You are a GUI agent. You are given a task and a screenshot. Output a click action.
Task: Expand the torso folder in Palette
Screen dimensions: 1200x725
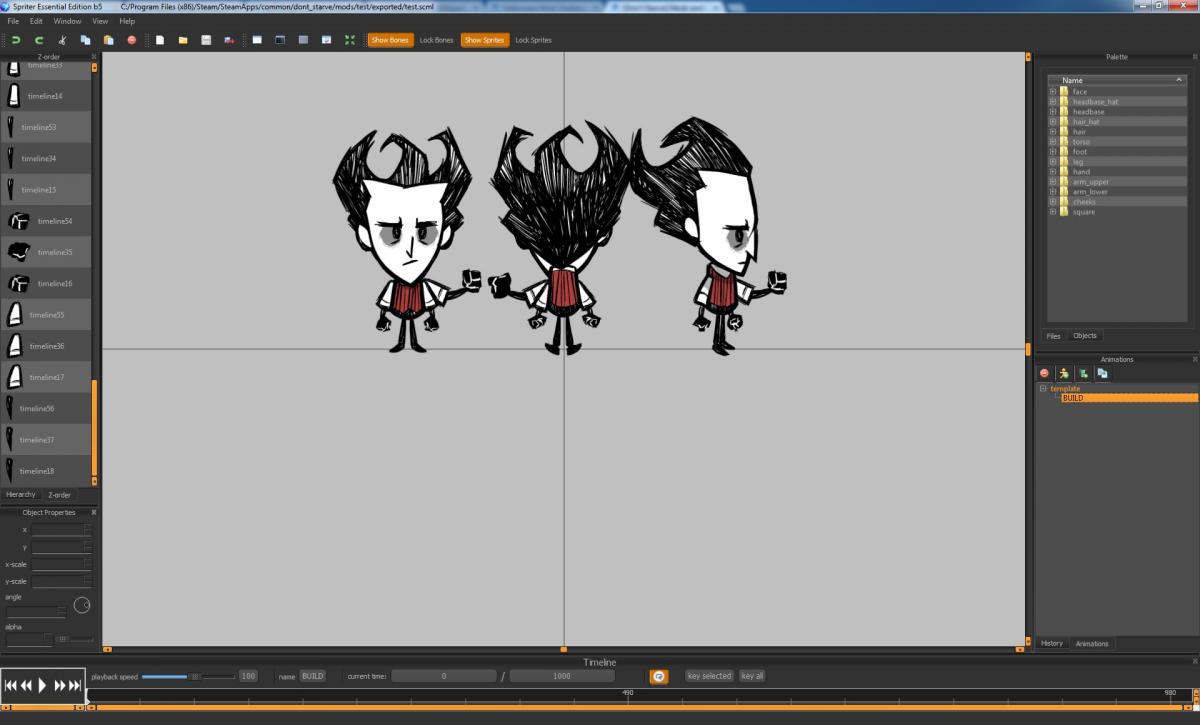1053,142
